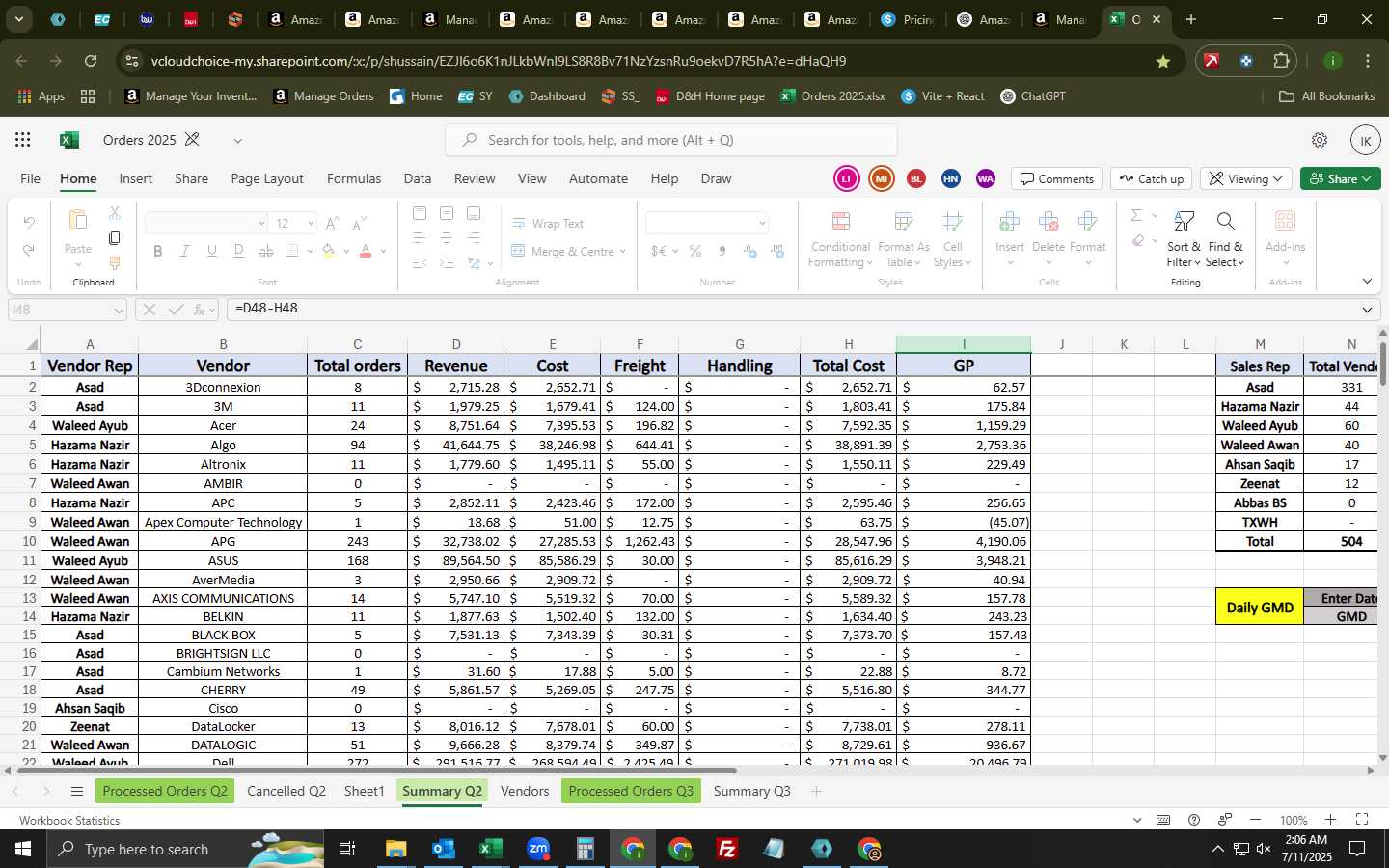Open Chrome extensions puzzle icon

(1281, 61)
